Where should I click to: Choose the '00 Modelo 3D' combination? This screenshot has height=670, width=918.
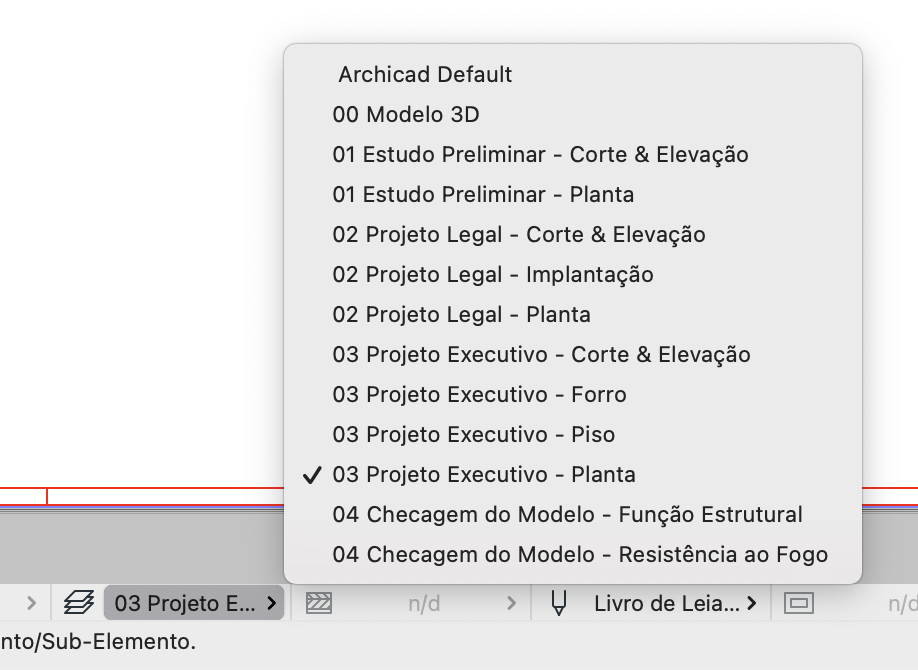point(406,114)
